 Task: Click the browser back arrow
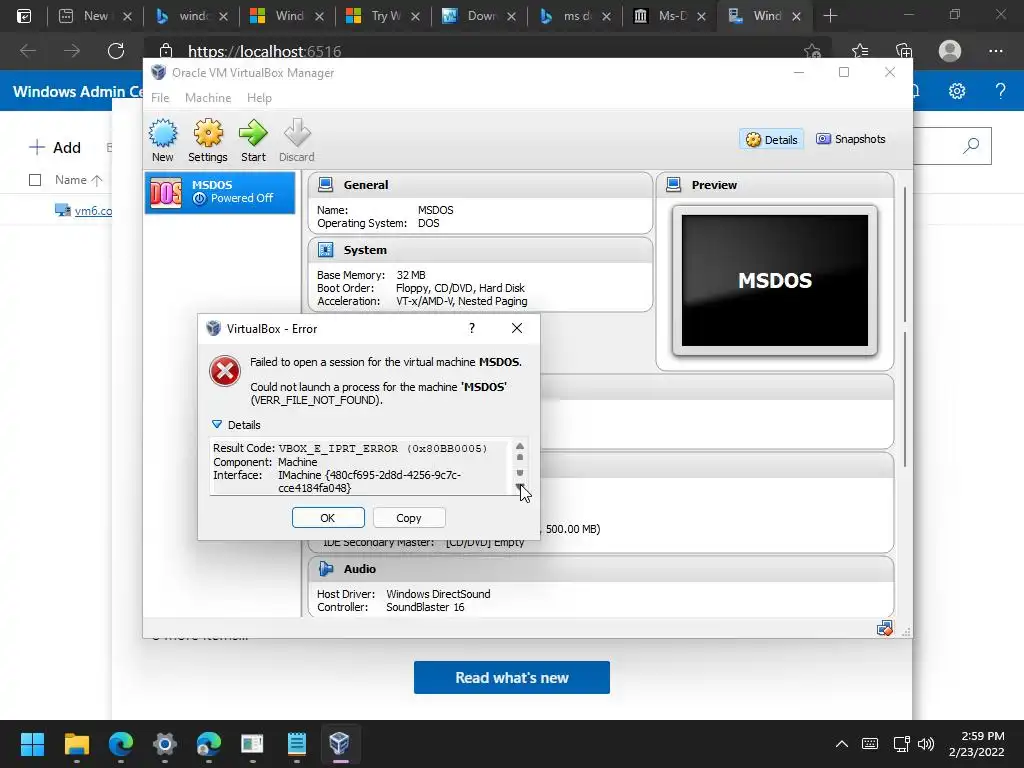28,51
